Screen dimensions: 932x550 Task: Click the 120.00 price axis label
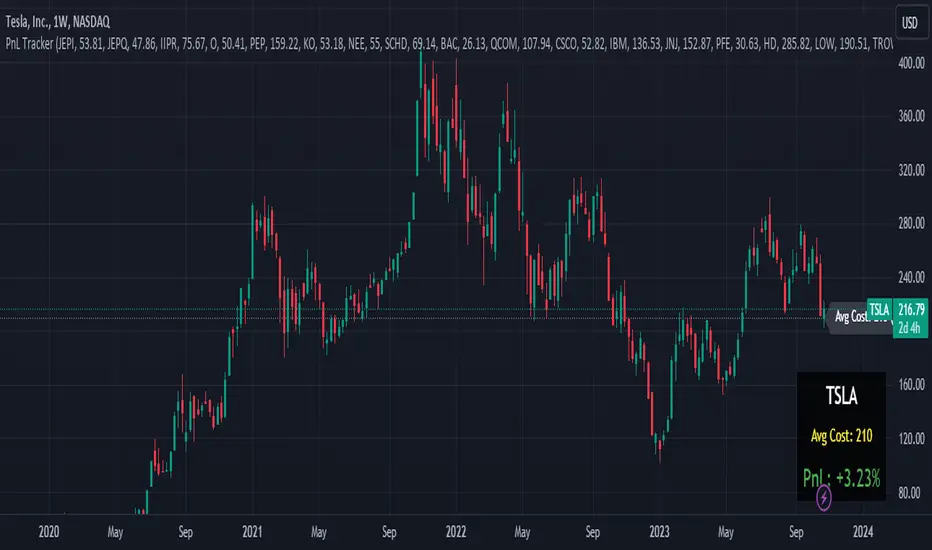coord(911,439)
